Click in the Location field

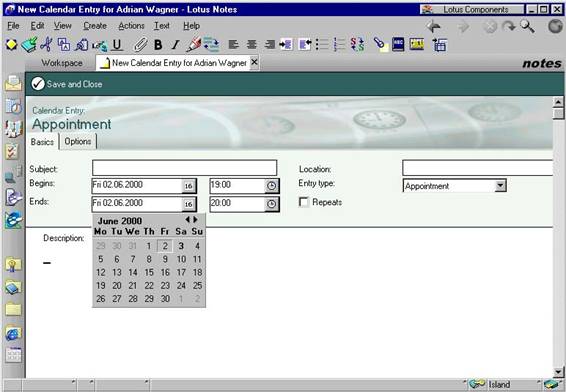point(478,168)
